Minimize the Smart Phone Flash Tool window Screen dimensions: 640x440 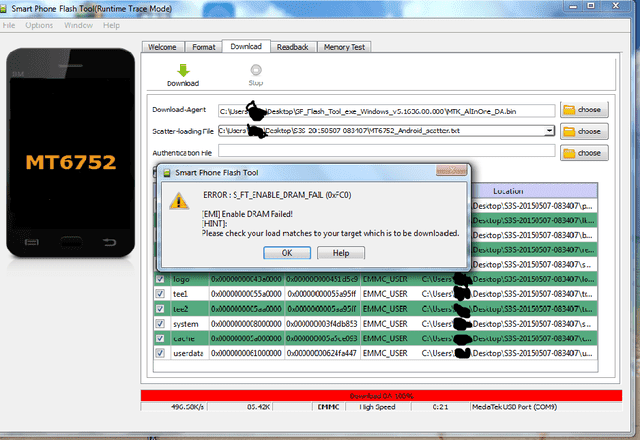coord(573,6)
